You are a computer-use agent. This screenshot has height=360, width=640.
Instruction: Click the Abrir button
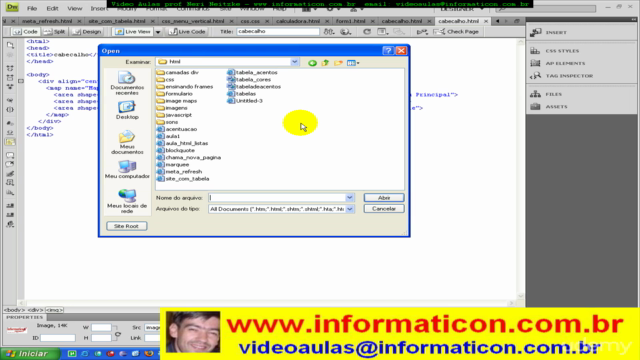click(x=384, y=198)
